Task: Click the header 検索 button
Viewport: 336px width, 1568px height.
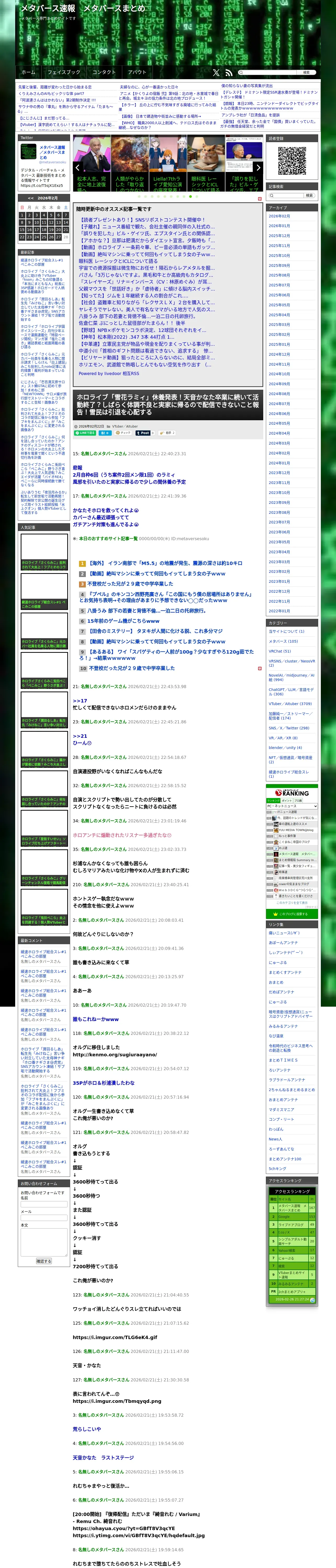Action: 307,72
